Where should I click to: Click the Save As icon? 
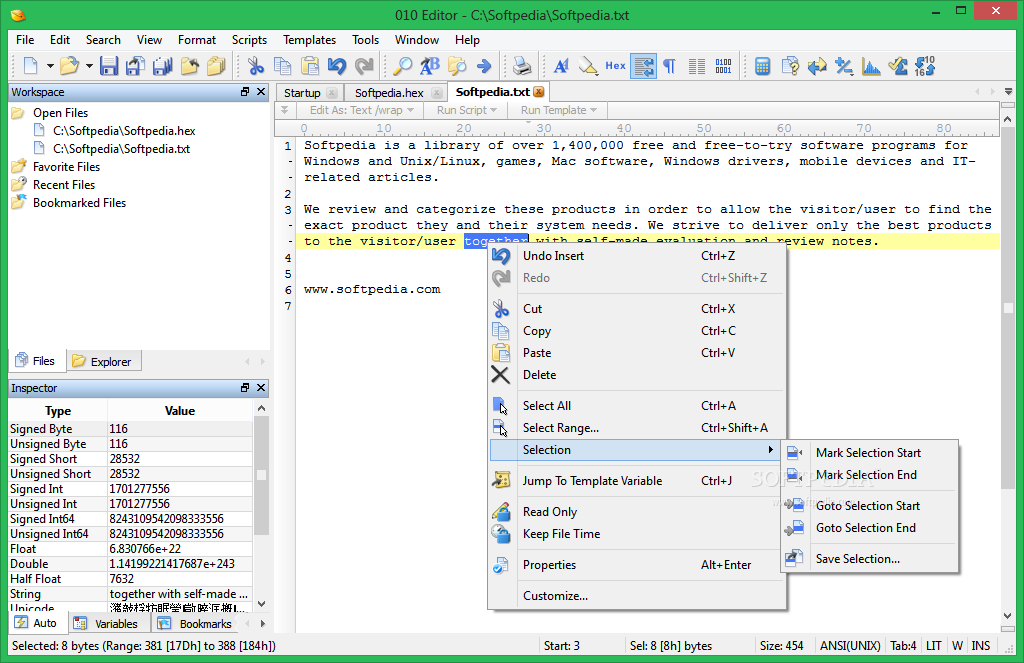click(135, 66)
